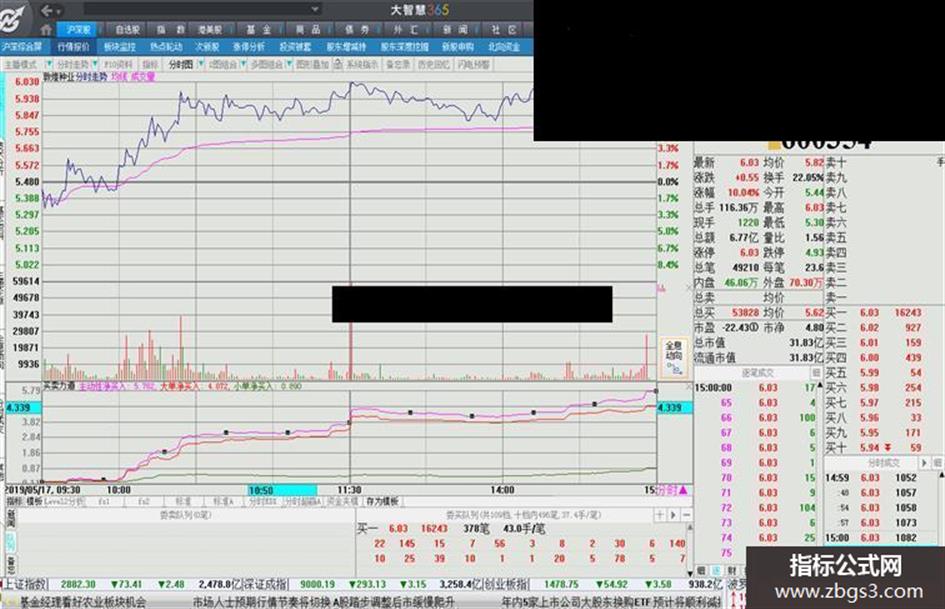Click the 图形叠加 toolbar button
This screenshot has height=609, width=945.
coord(313,64)
